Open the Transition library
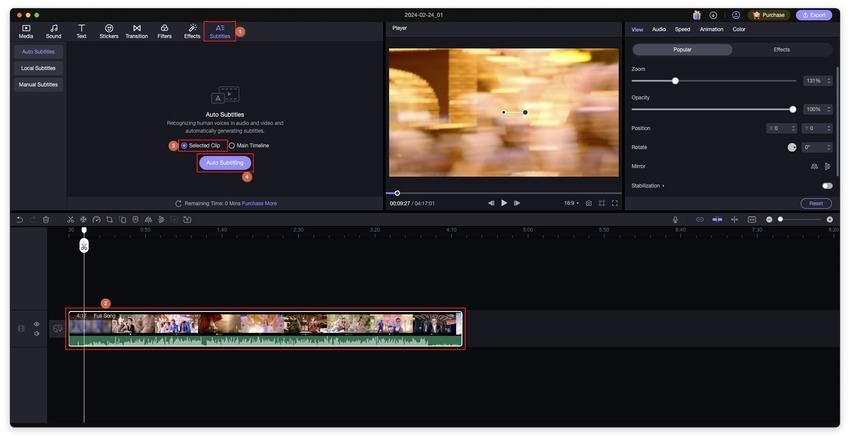 [137, 31]
